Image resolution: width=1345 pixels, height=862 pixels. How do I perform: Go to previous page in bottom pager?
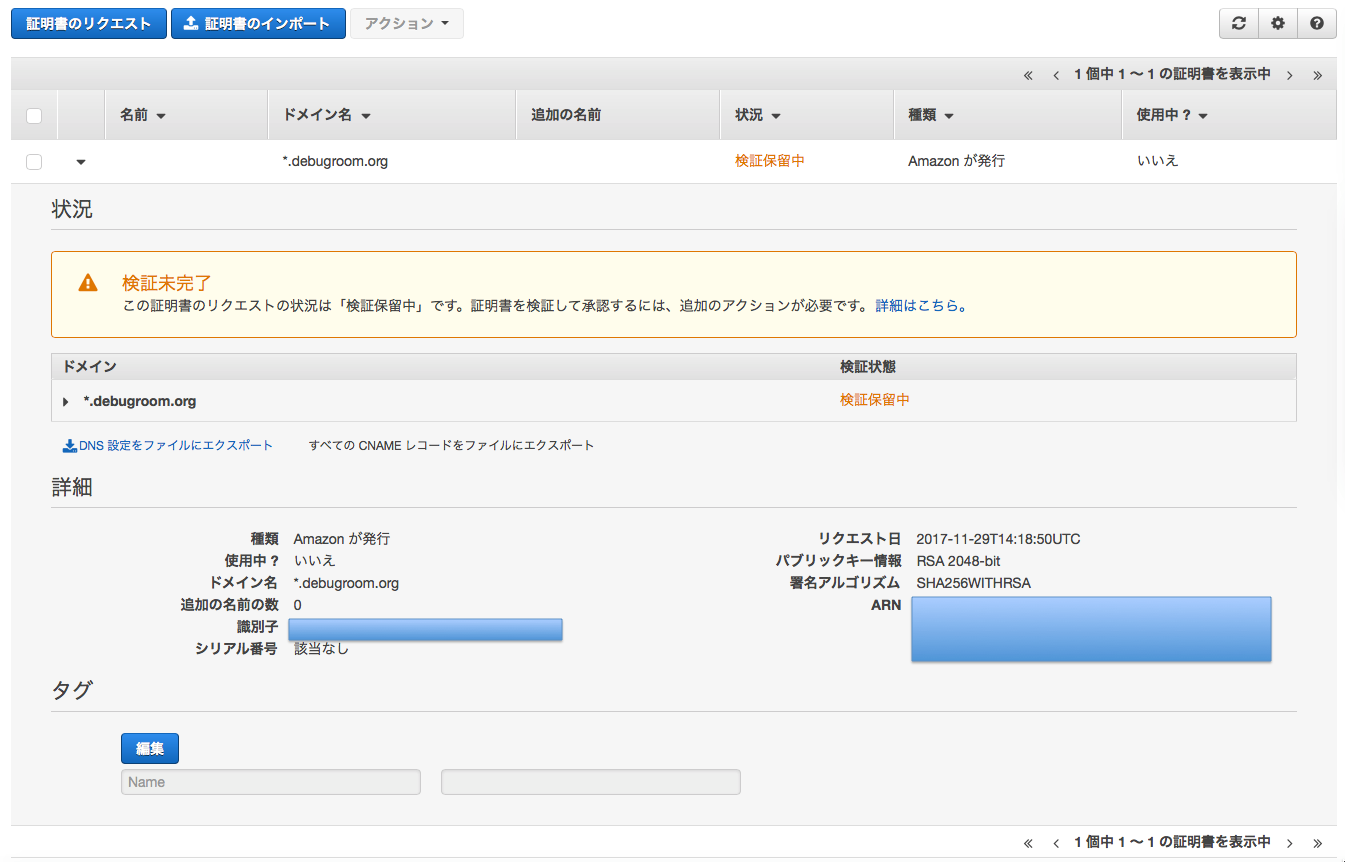coord(1056,843)
